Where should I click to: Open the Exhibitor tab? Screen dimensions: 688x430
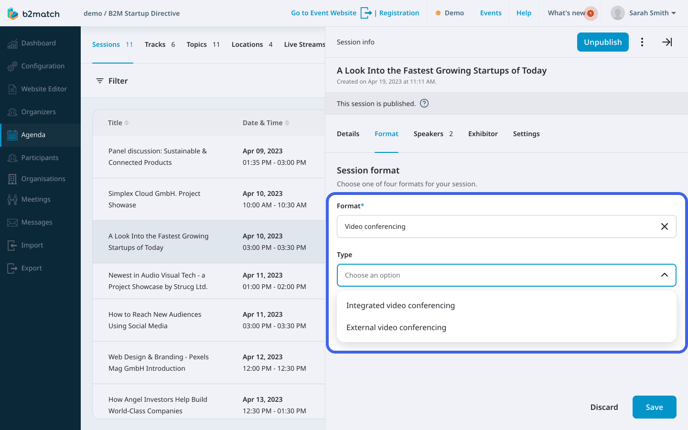point(483,134)
